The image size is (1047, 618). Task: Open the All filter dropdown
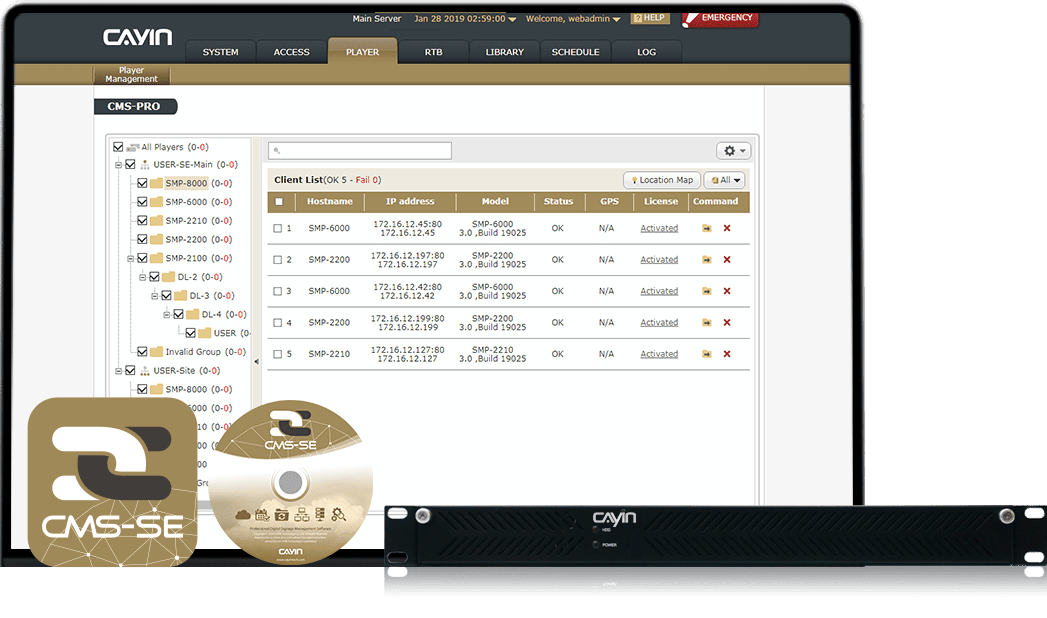(725, 180)
